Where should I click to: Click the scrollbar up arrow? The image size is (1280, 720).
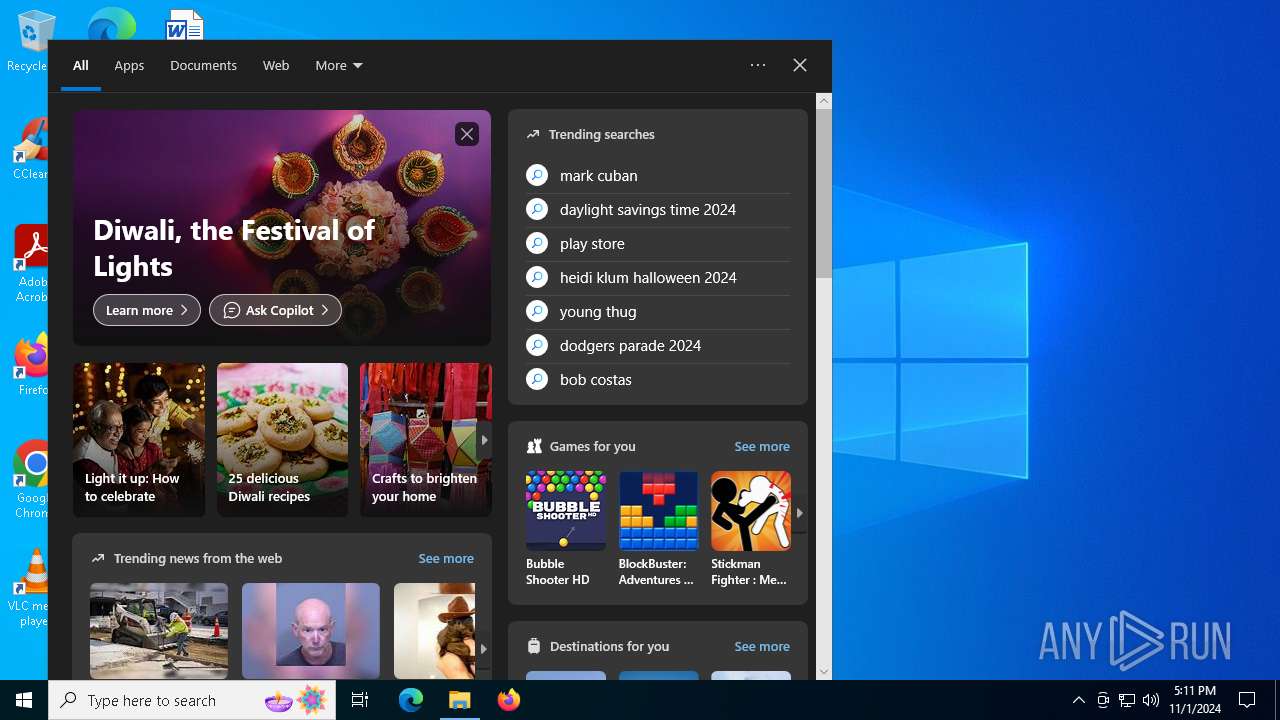coord(824,101)
